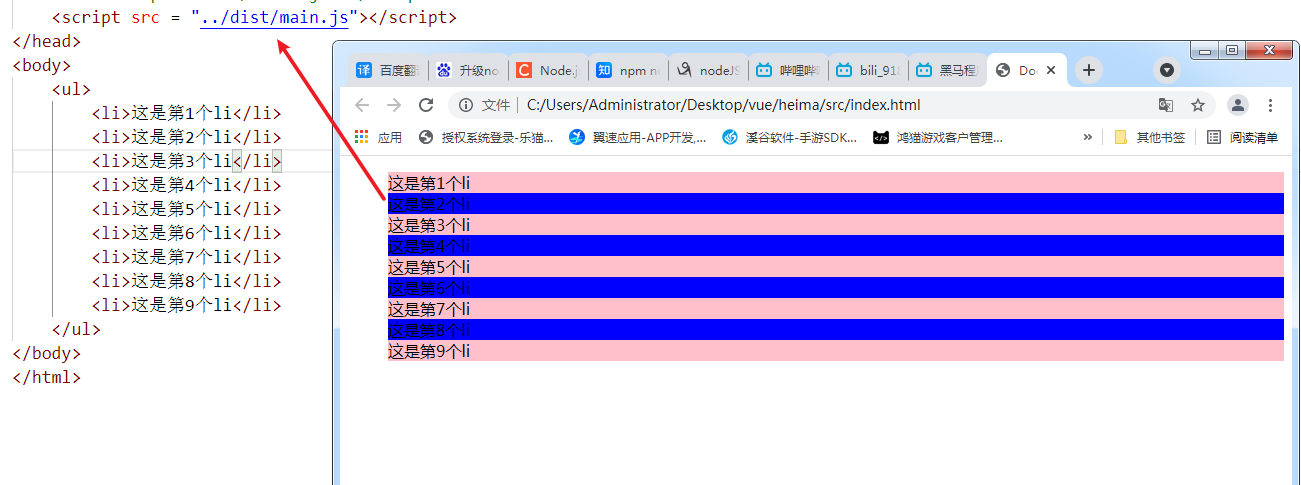The image size is (1301, 485).
Task: Maximize the Chrome window
Action: coord(1232,50)
